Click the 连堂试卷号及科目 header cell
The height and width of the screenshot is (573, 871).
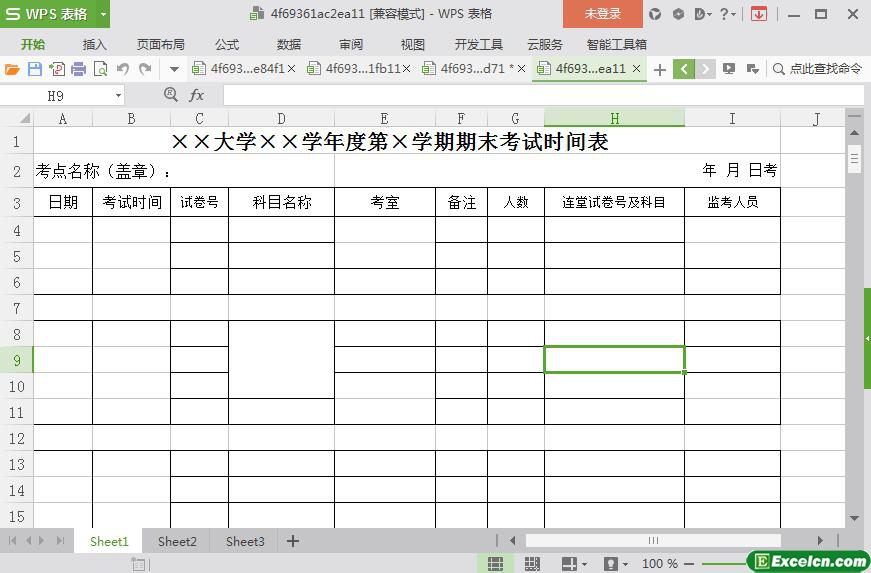(x=614, y=202)
